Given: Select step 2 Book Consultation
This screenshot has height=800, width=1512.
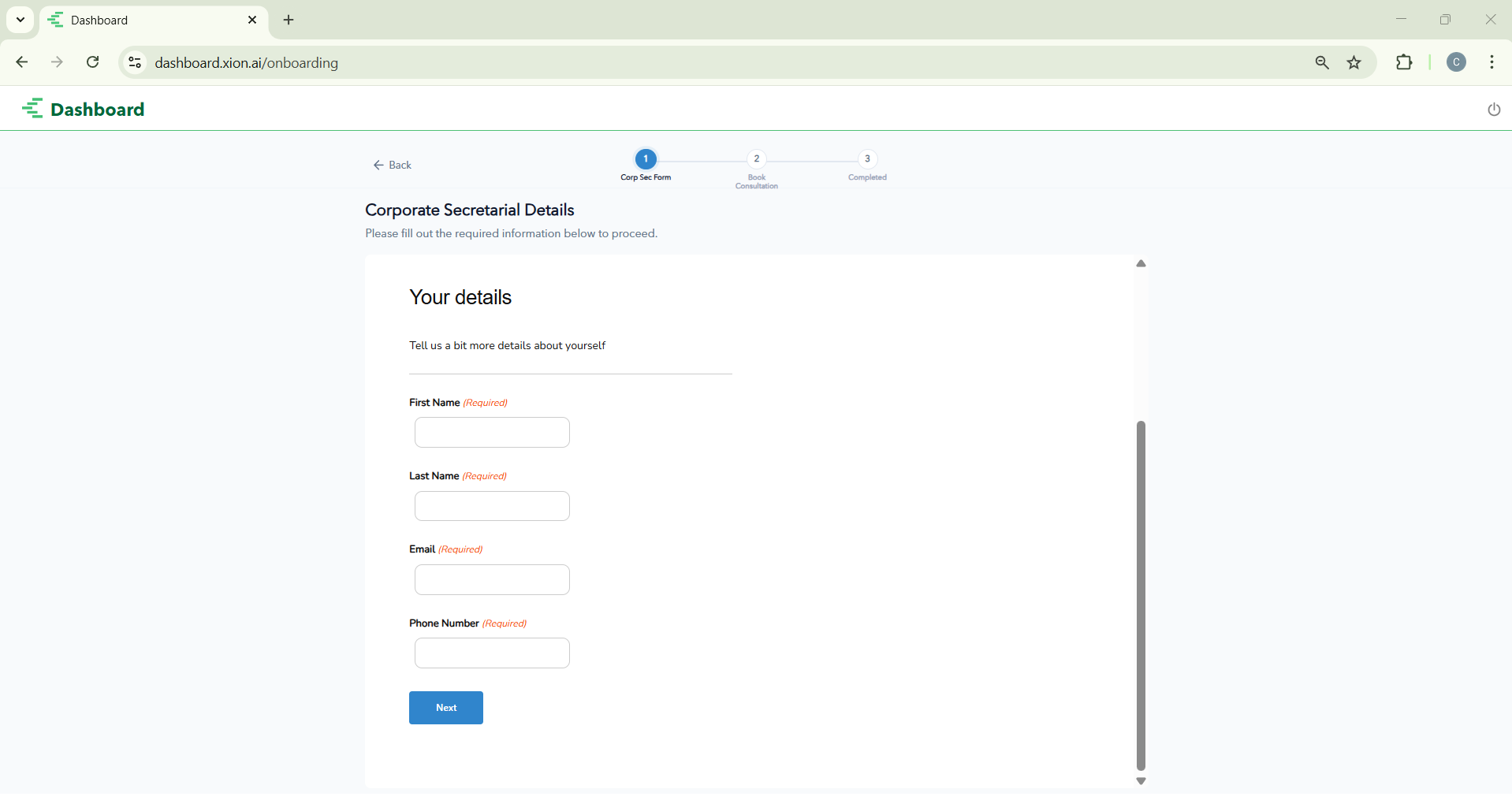Looking at the screenshot, I should 756,159.
